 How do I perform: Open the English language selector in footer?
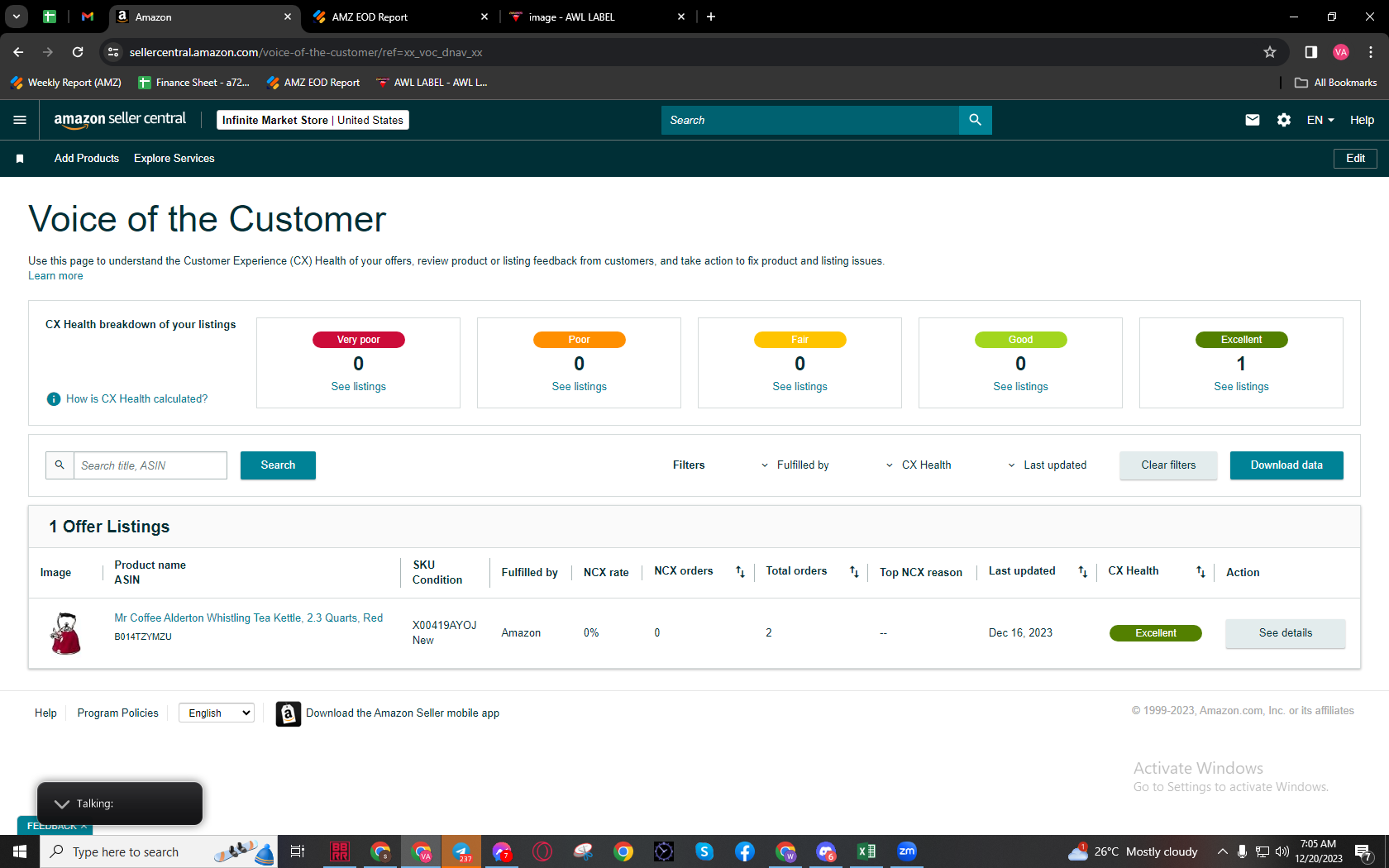(217, 713)
